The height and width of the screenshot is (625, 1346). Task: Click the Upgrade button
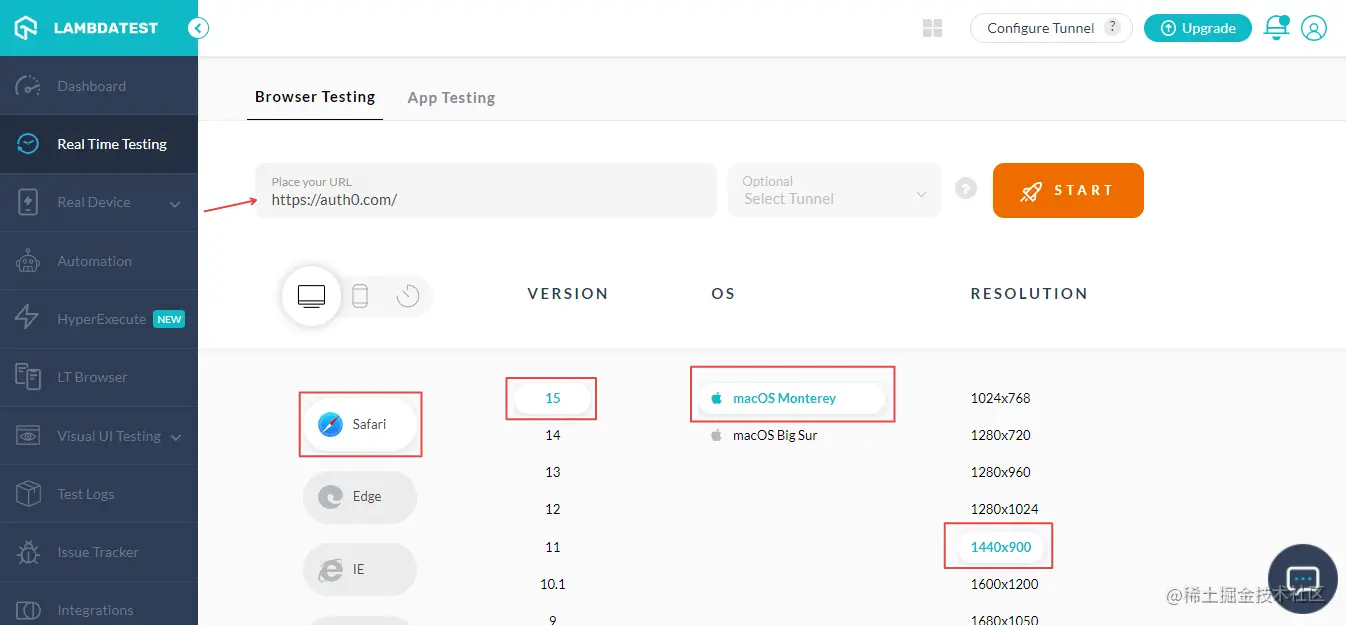point(1197,28)
